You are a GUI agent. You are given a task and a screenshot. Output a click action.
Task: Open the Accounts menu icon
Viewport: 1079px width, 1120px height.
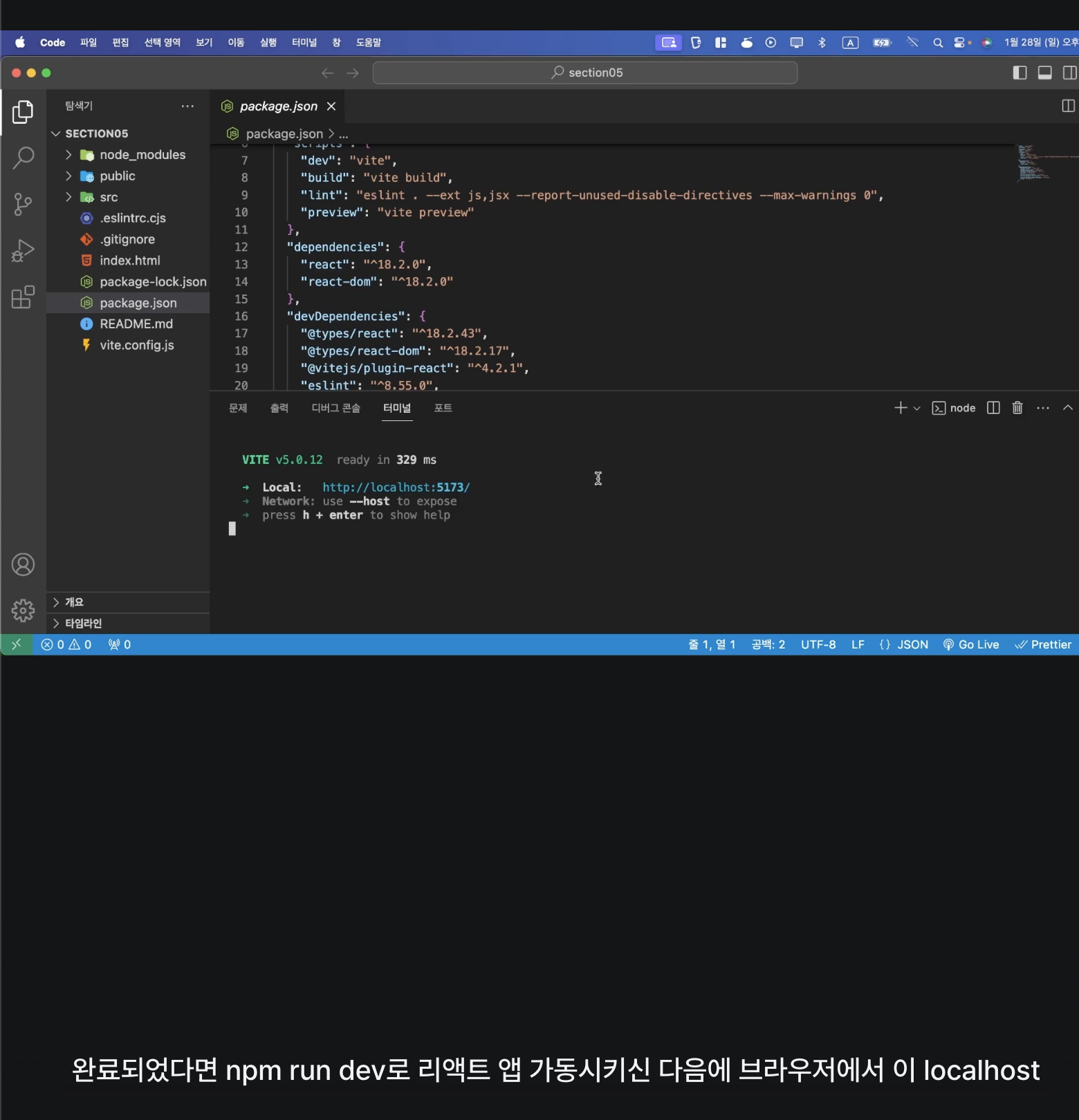click(x=23, y=565)
